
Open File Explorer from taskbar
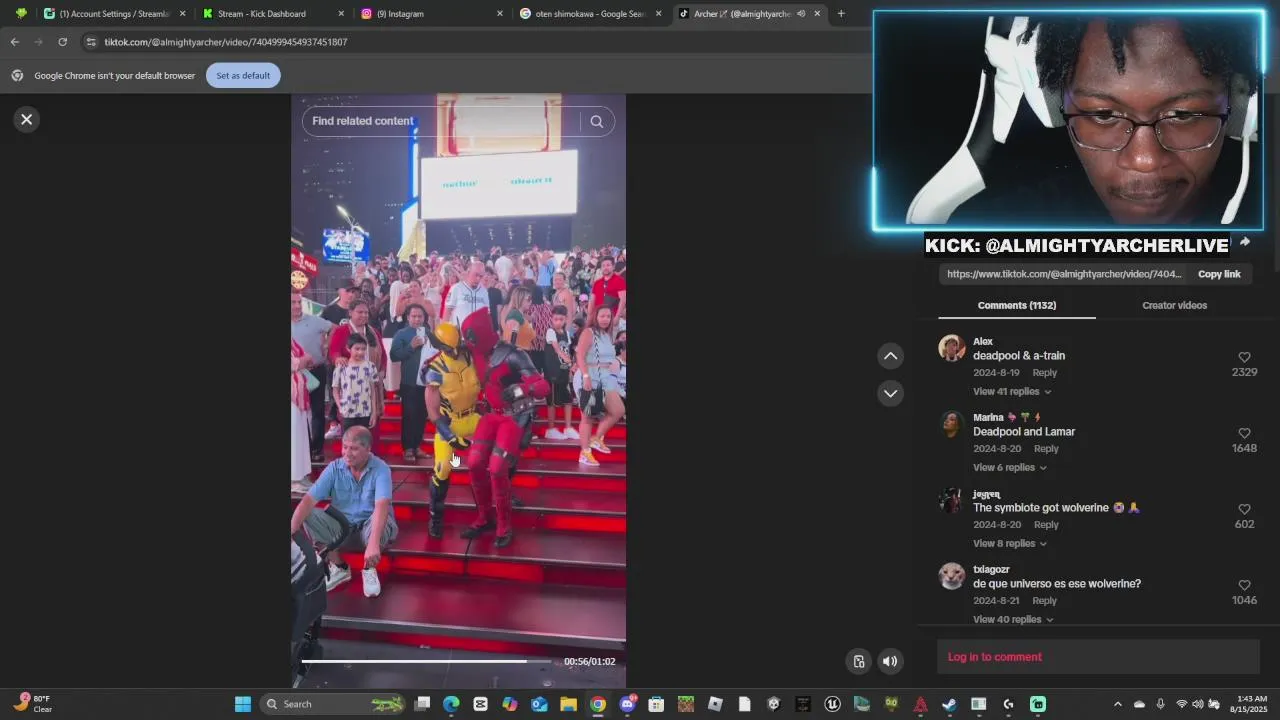(568, 704)
